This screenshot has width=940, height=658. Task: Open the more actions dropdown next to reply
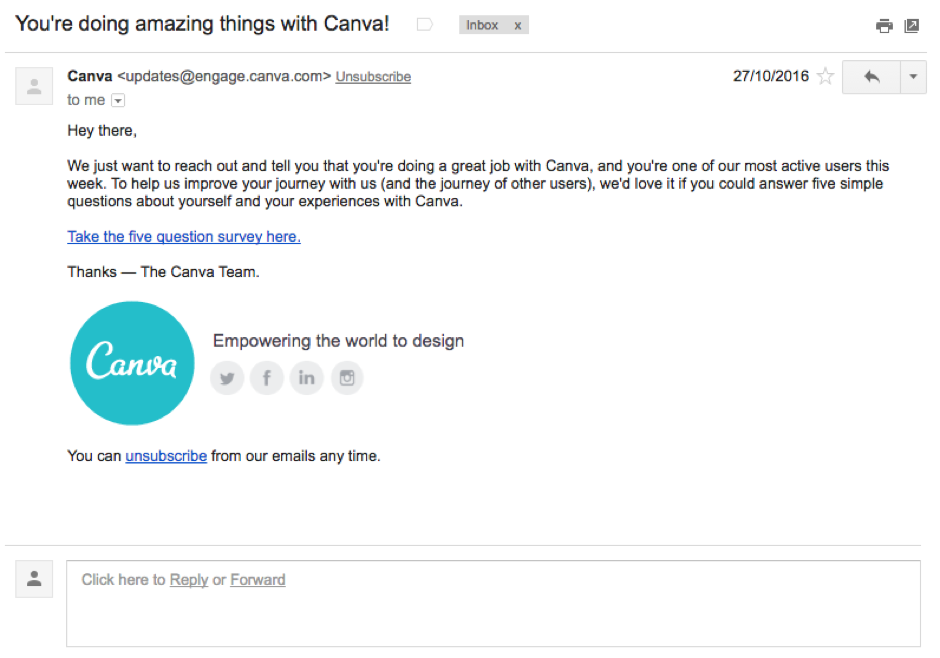click(913, 77)
